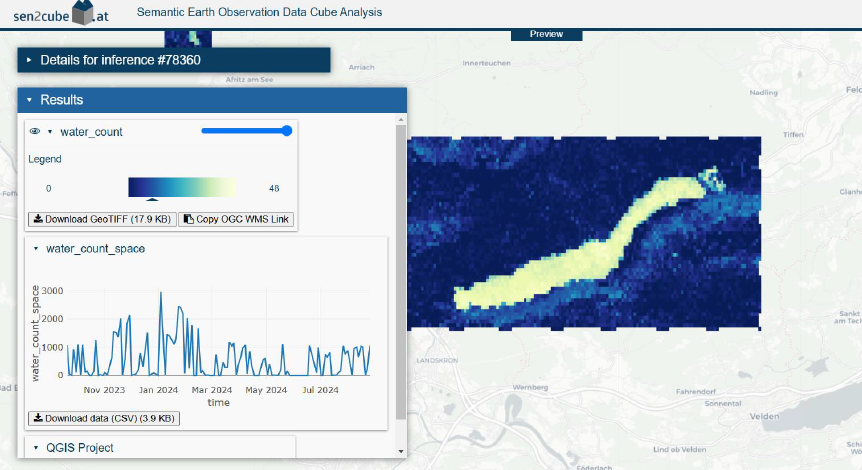The height and width of the screenshot is (470, 862).
Task: Collapse the water_count_space chart section
Action: (37, 248)
